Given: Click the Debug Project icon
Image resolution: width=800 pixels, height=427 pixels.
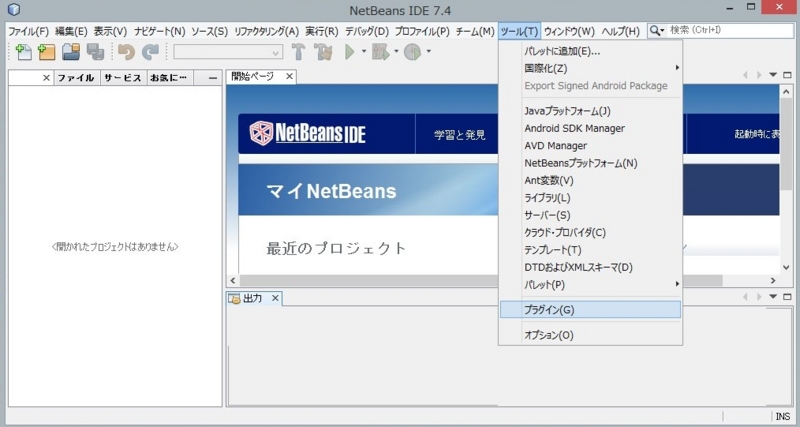Looking at the screenshot, I should pyautogui.click(x=381, y=52).
